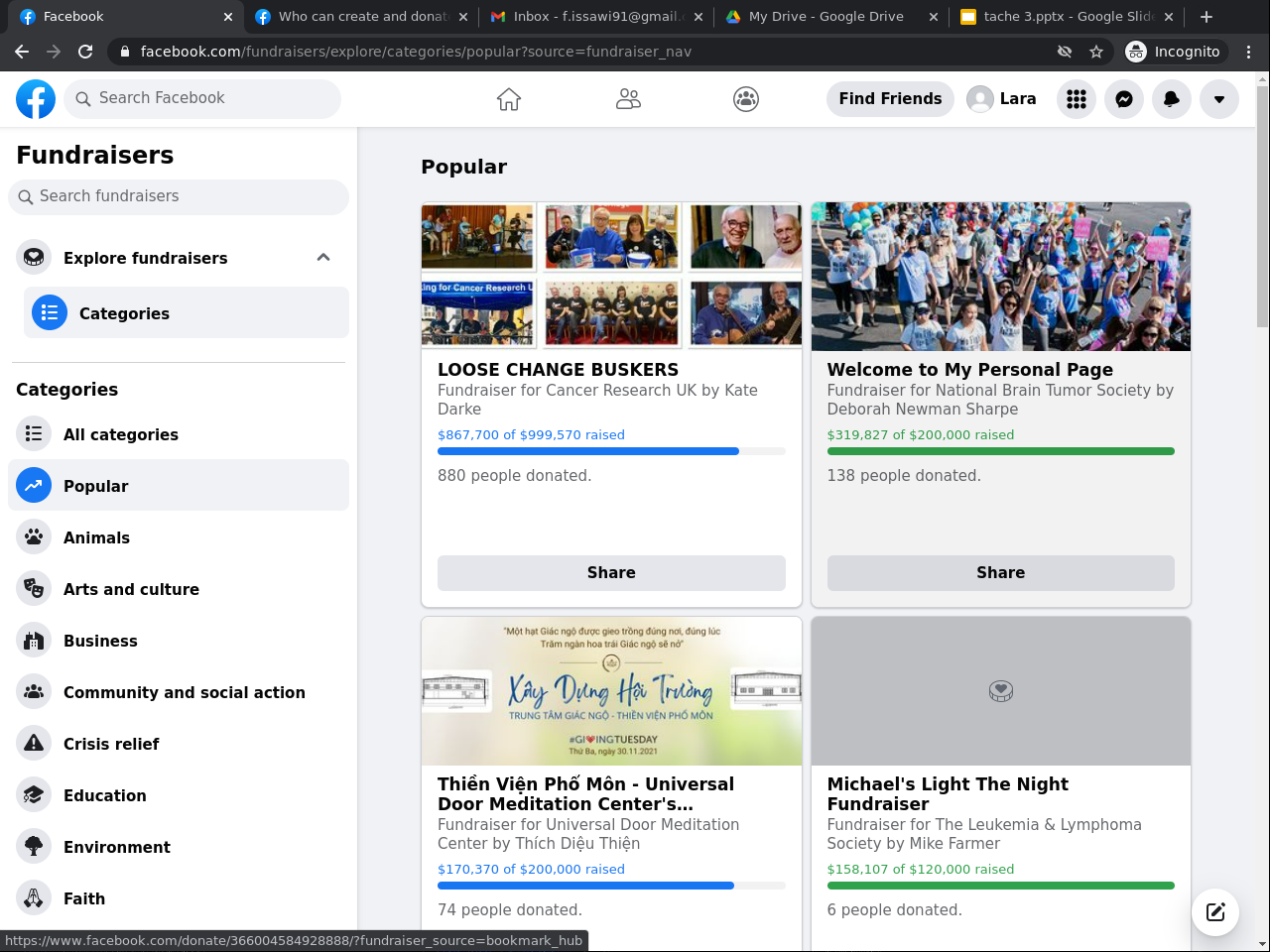Open the Education category label
Image resolution: width=1270 pixels, height=952 pixels.
point(105,795)
